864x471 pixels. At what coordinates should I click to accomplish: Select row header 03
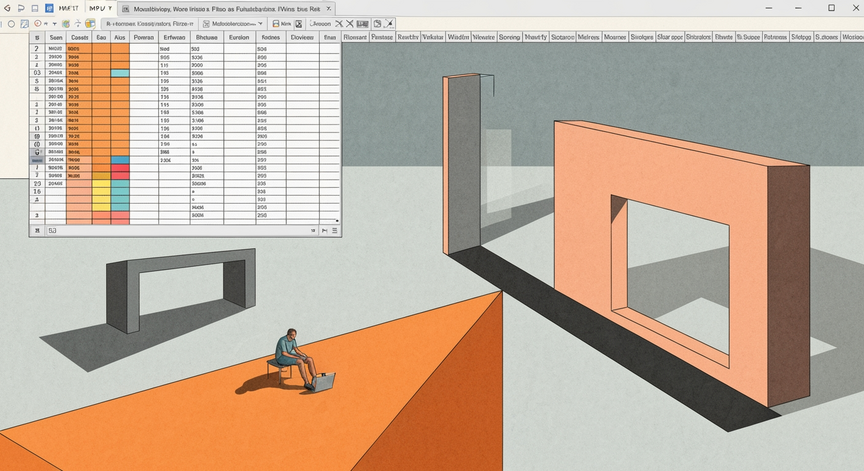[x=37, y=73]
